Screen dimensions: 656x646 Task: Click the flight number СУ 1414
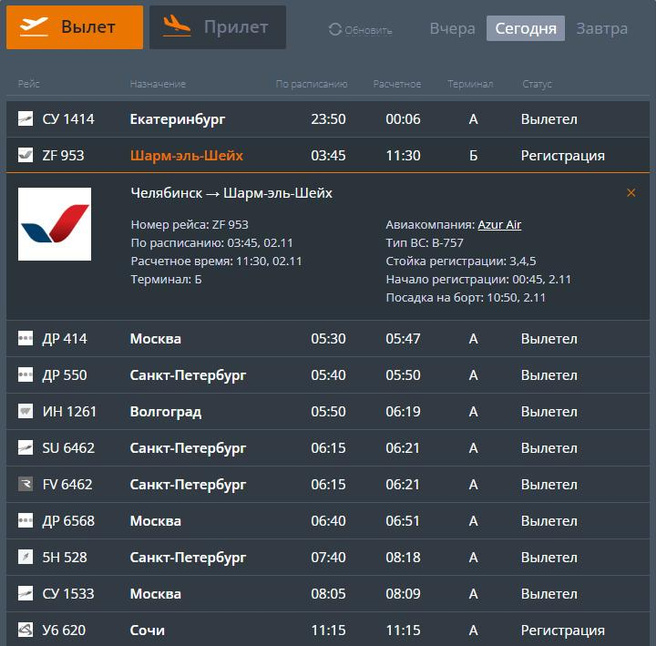coord(68,119)
